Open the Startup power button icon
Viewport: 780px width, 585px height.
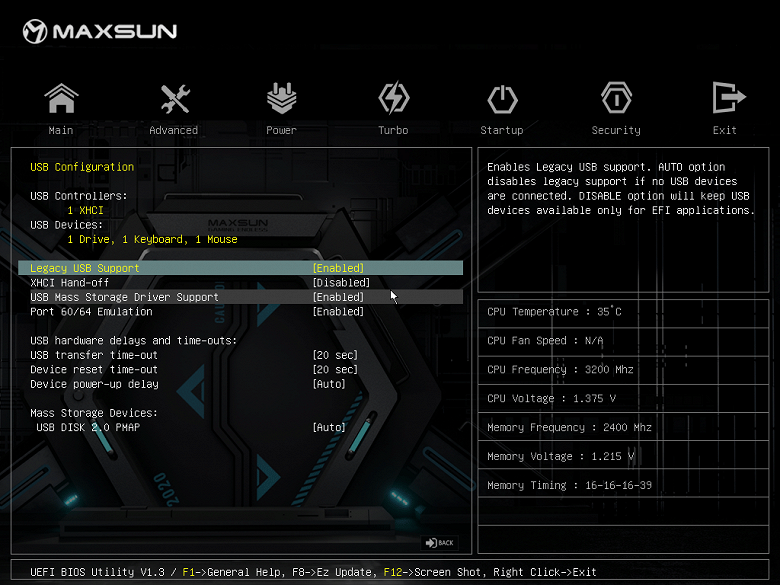click(502, 99)
